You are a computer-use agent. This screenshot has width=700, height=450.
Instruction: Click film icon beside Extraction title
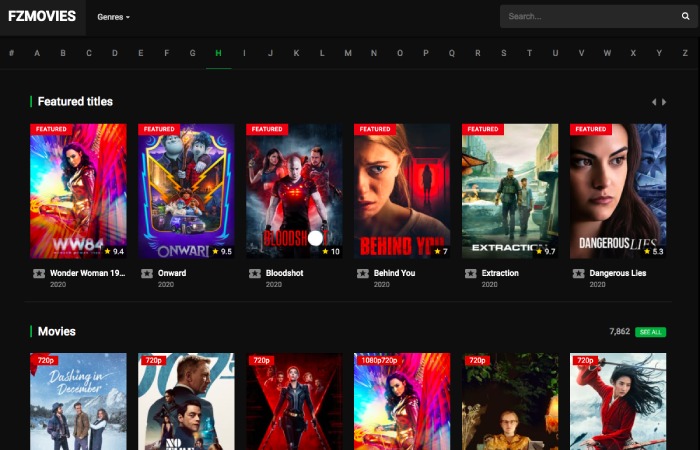point(471,273)
